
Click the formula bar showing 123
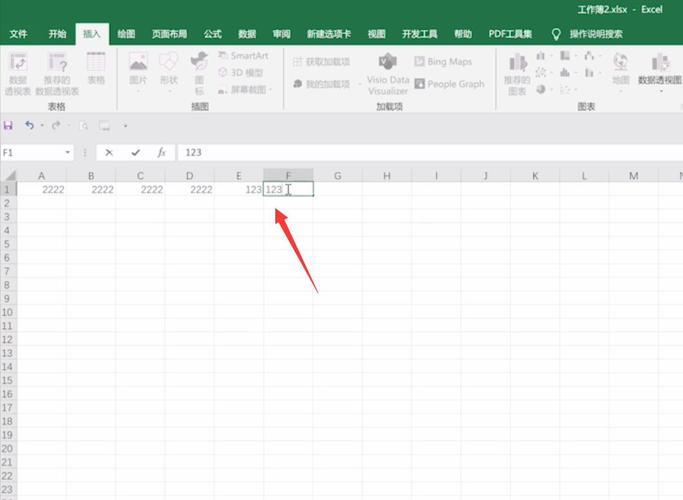click(x=429, y=152)
